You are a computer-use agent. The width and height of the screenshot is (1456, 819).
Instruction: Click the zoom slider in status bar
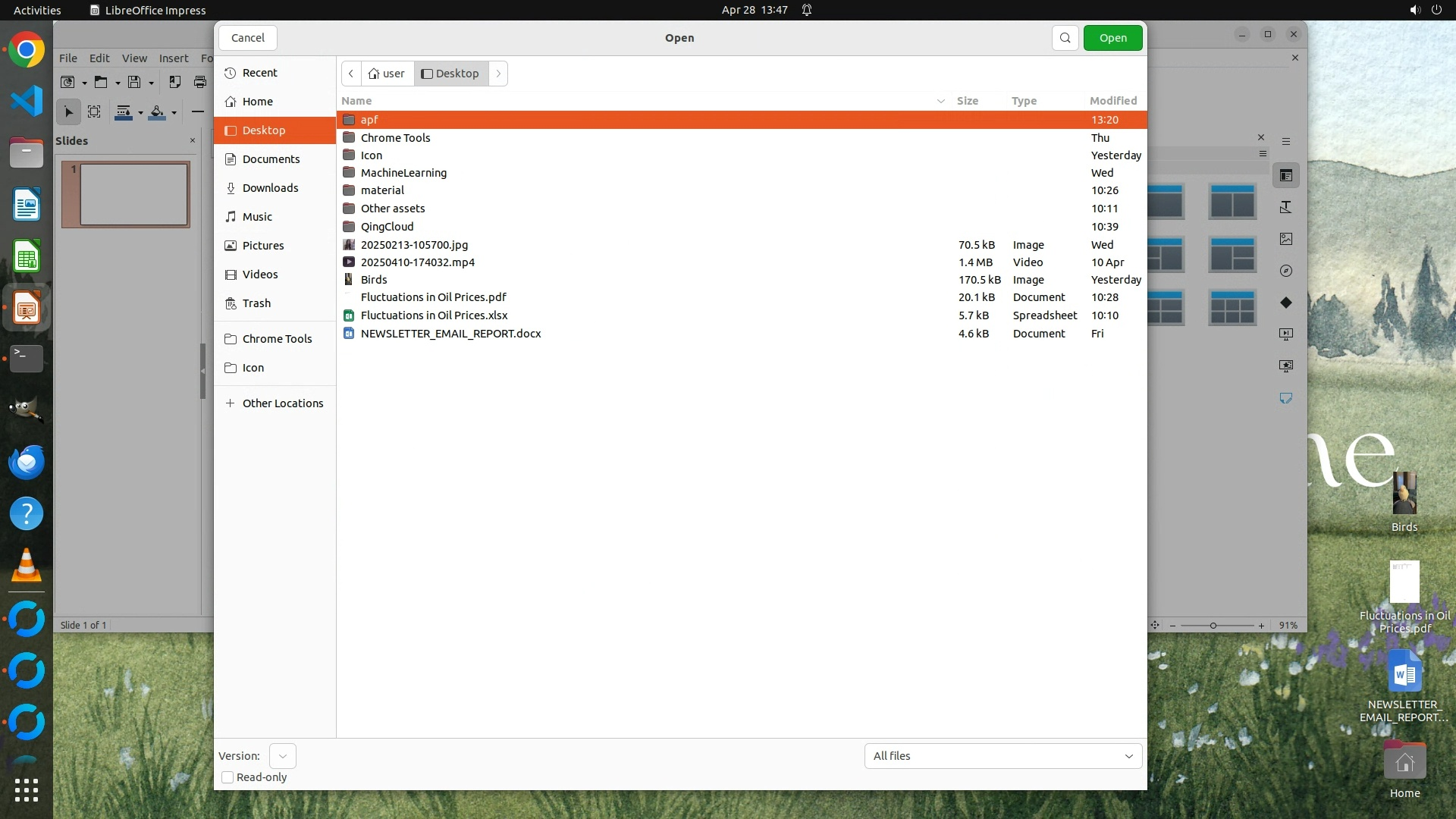1213,626
